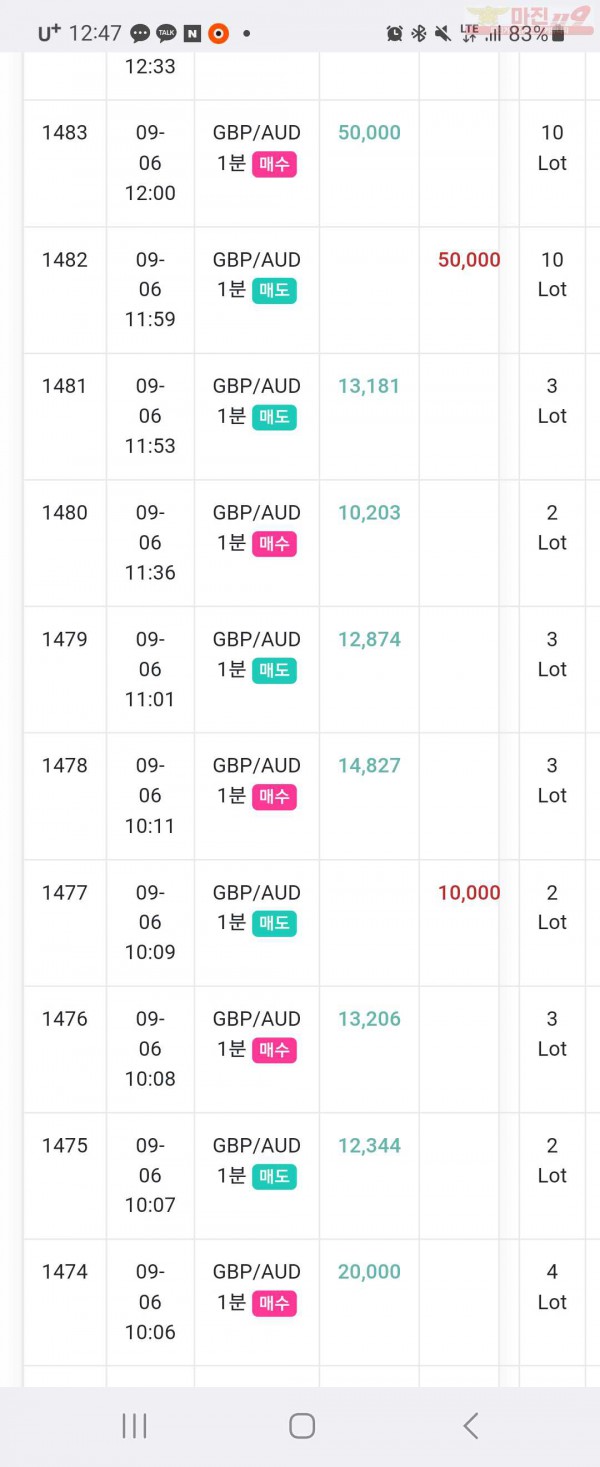
Task: Tap the KakaoTalk notification icon
Action: [x=167, y=33]
